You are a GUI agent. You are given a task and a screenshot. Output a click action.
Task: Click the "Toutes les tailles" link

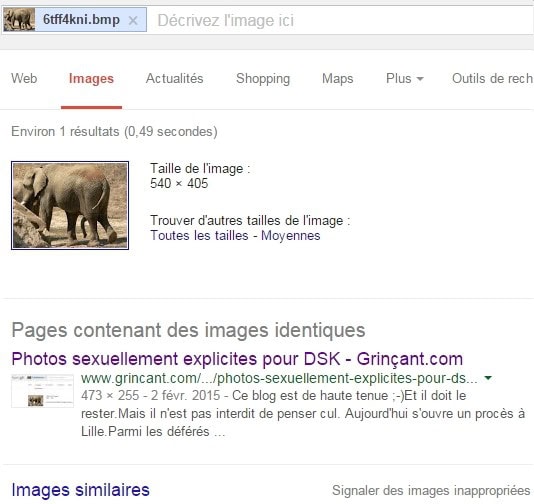click(x=199, y=236)
